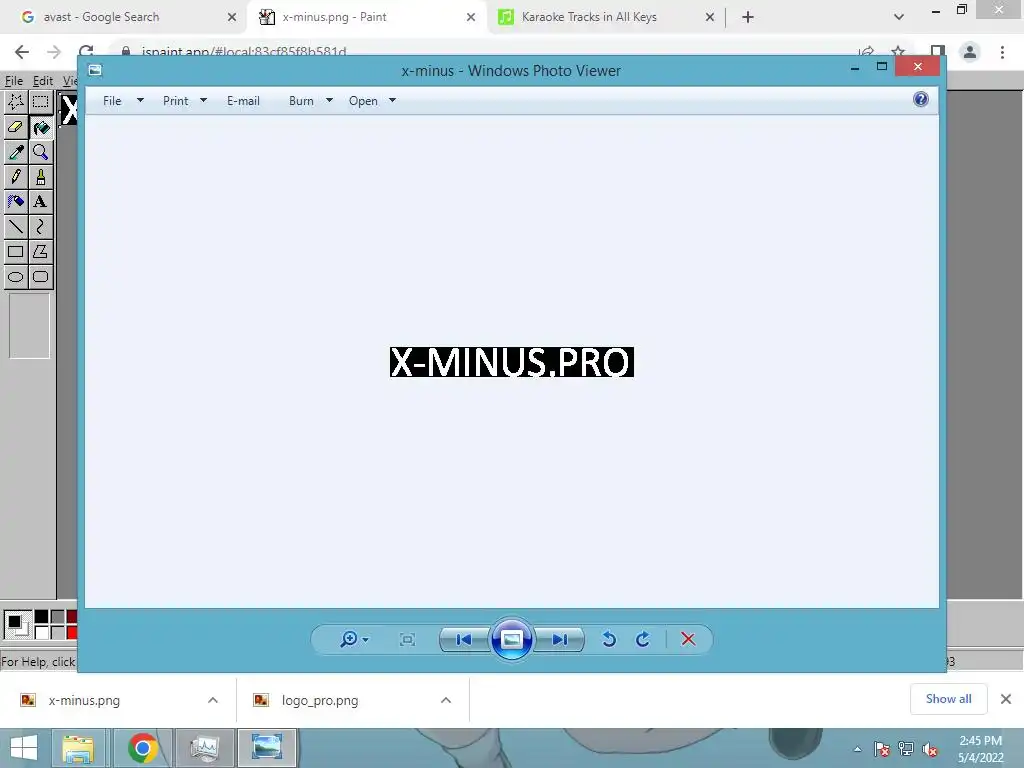Image resolution: width=1024 pixels, height=768 pixels.
Task: Choose the Fill With Color bucket tool
Action: coord(40,127)
